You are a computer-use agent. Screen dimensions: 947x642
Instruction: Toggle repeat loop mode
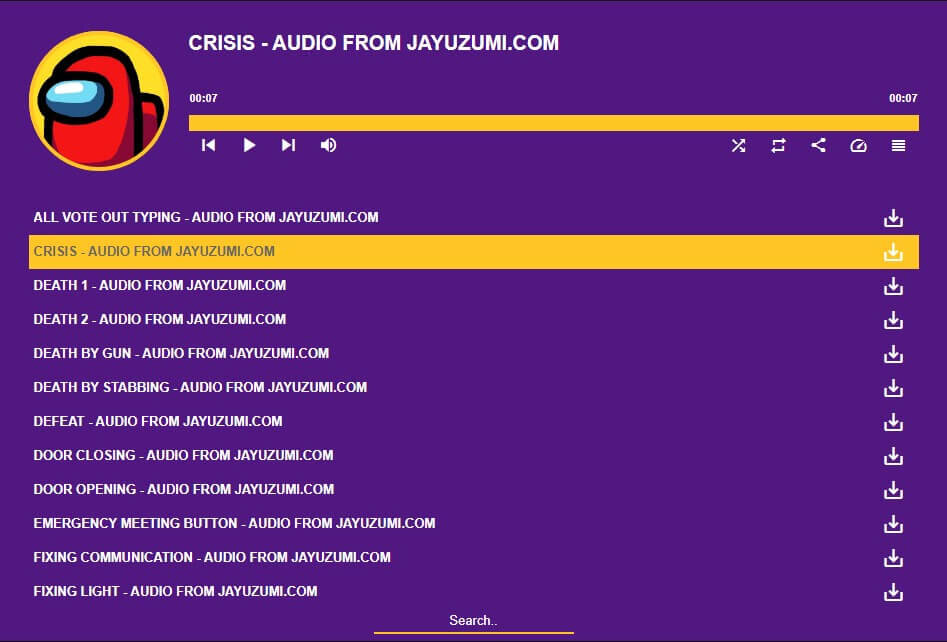778,146
